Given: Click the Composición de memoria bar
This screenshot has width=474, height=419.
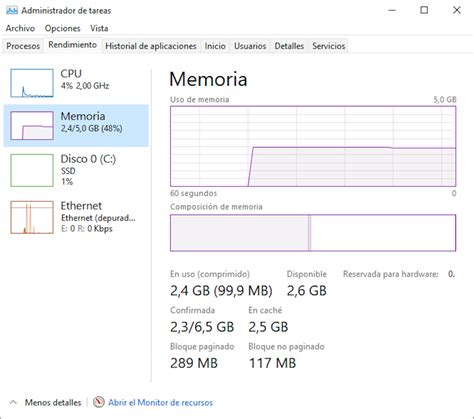Looking at the screenshot, I should click(x=313, y=233).
